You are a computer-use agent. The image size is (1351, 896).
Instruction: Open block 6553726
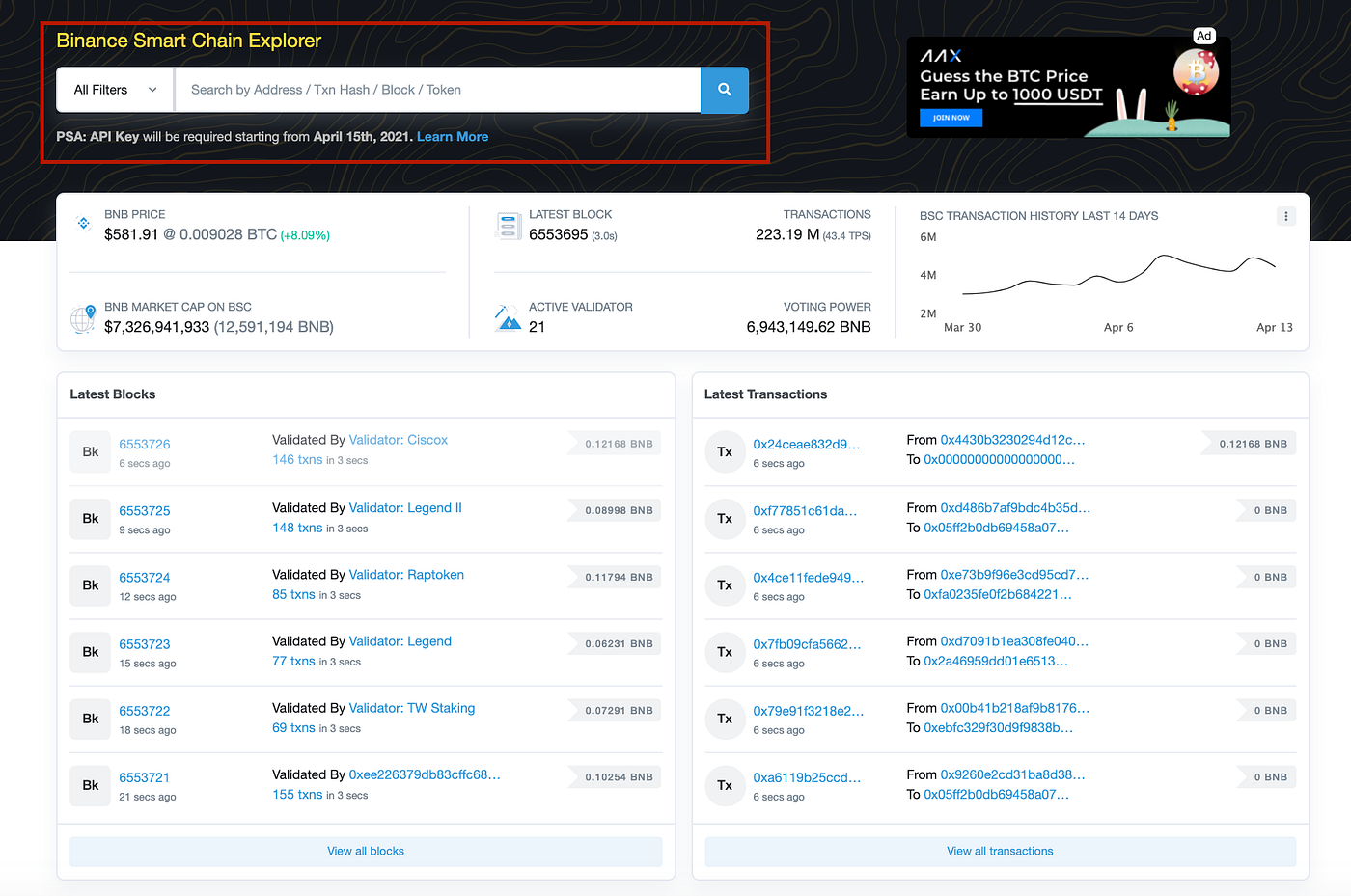click(x=145, y=444)
